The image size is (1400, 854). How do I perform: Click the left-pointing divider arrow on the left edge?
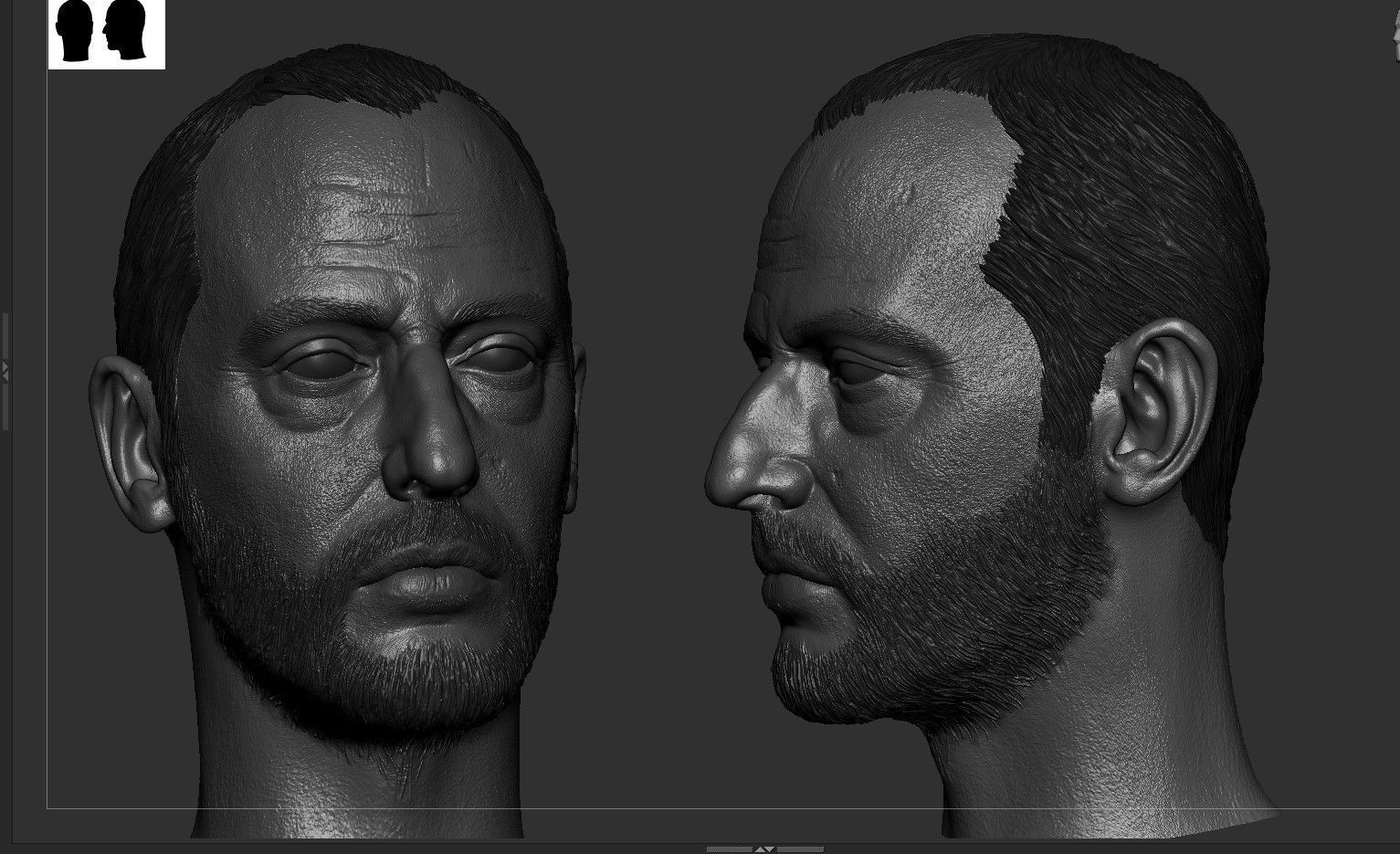tap(5, 375)
